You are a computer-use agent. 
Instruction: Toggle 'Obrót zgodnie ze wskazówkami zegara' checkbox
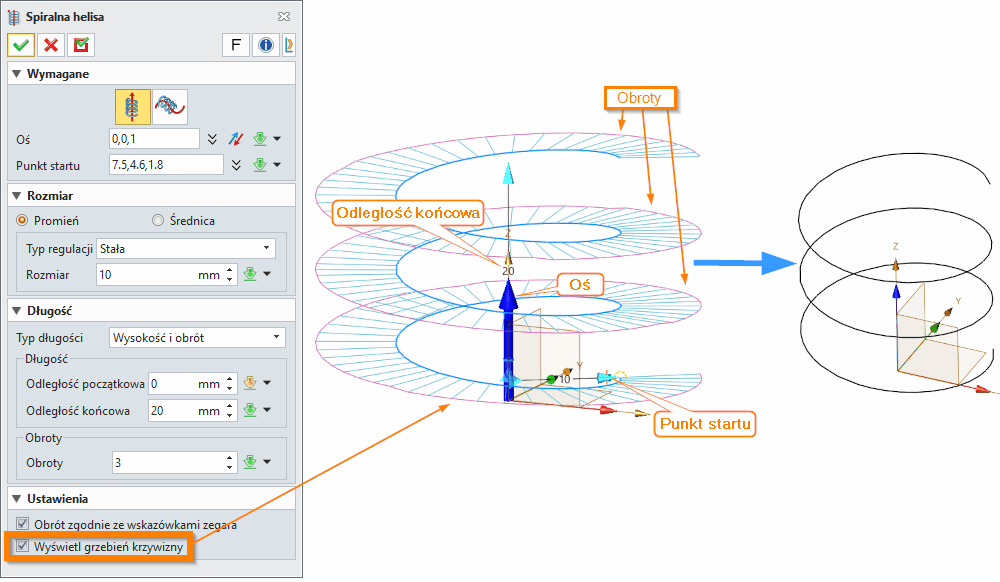click(x=23, y=524)
